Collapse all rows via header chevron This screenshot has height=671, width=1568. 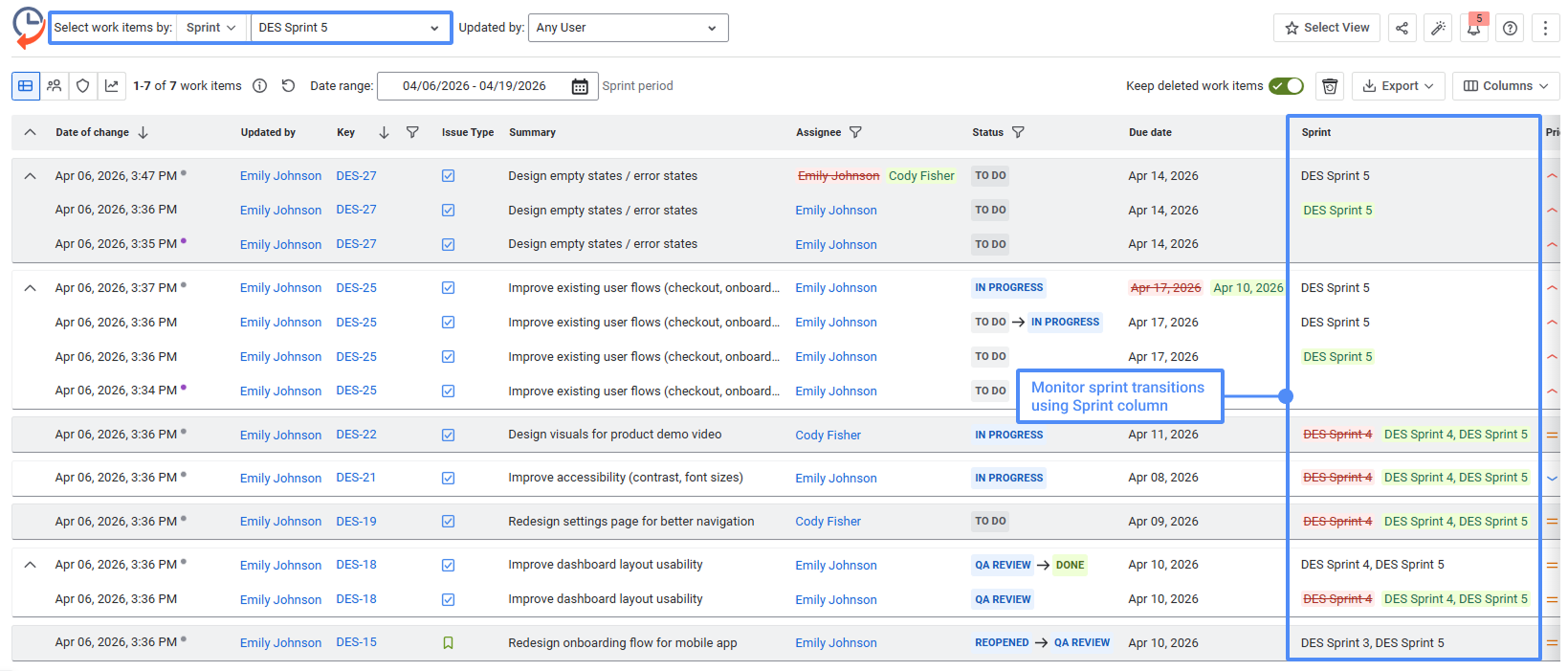pyautogui.click(x=31, y=133)
